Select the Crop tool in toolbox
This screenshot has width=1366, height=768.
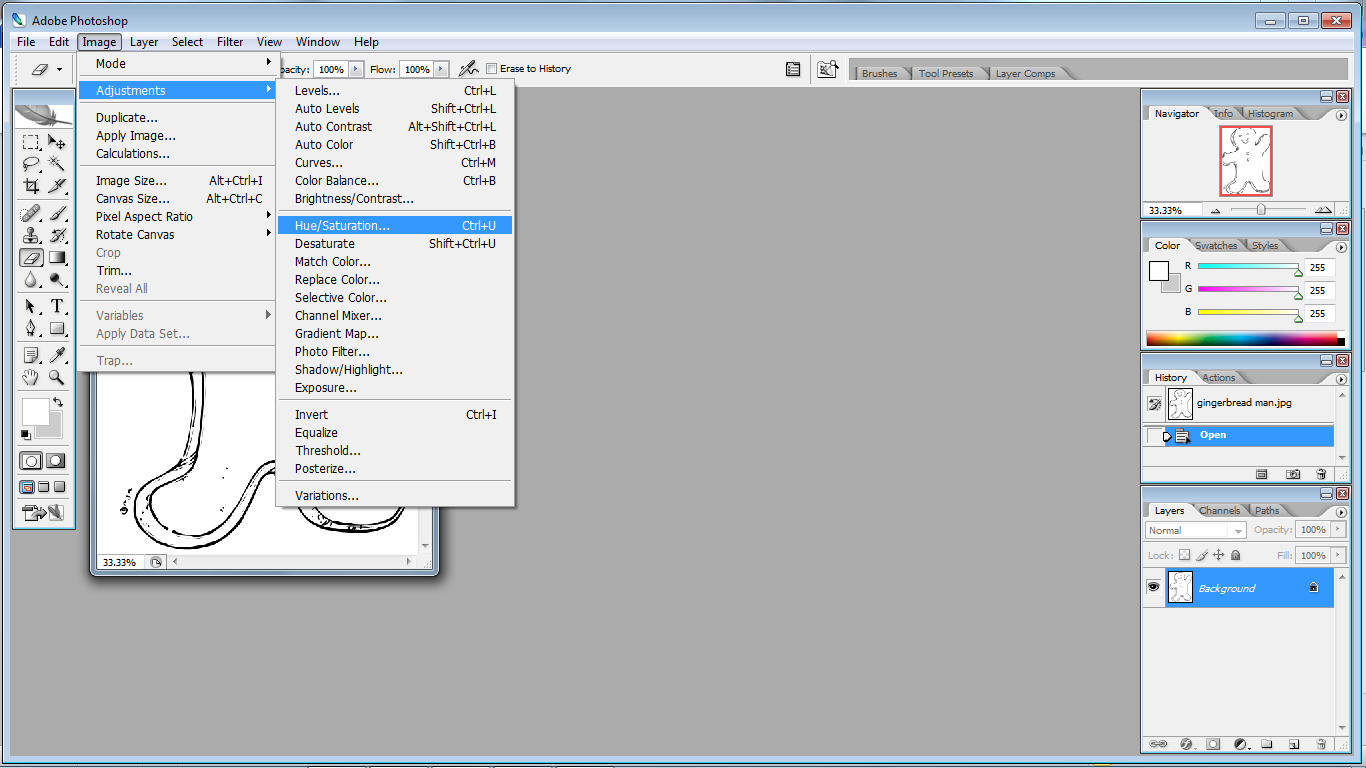pyautogui.click(x=31, y=186)
